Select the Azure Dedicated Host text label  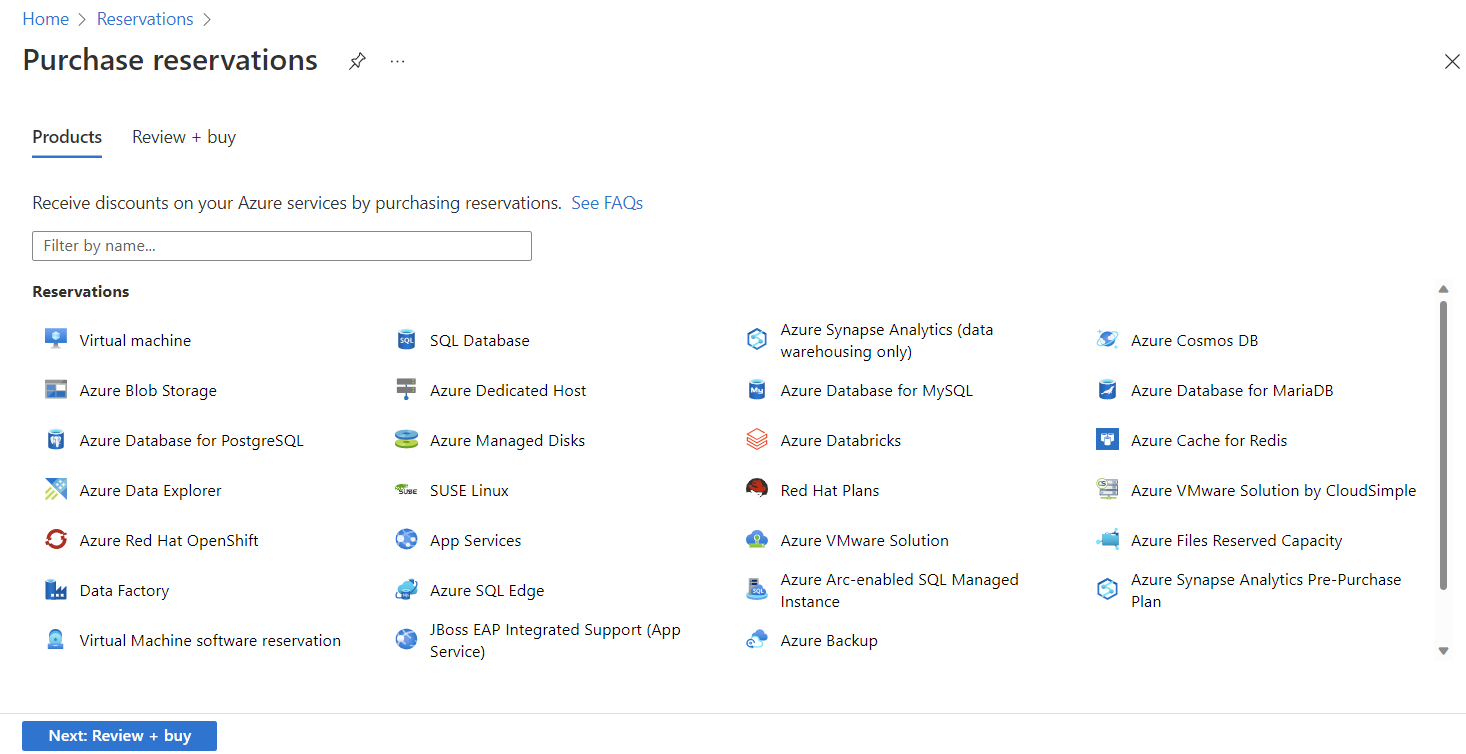click(x=508, y=391)
